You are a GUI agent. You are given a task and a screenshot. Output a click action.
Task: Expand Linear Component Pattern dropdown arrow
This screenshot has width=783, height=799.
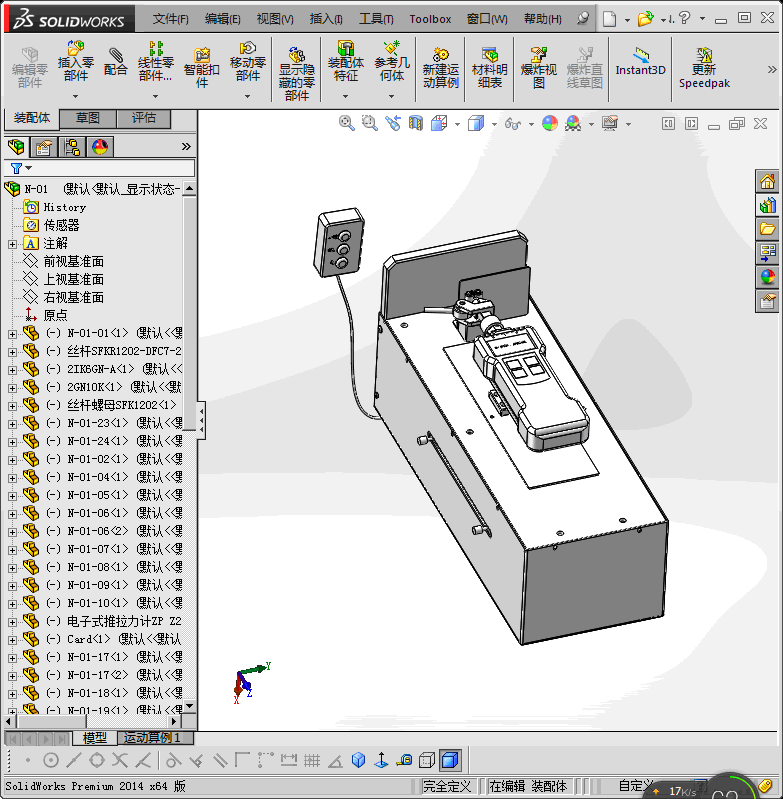155,96
